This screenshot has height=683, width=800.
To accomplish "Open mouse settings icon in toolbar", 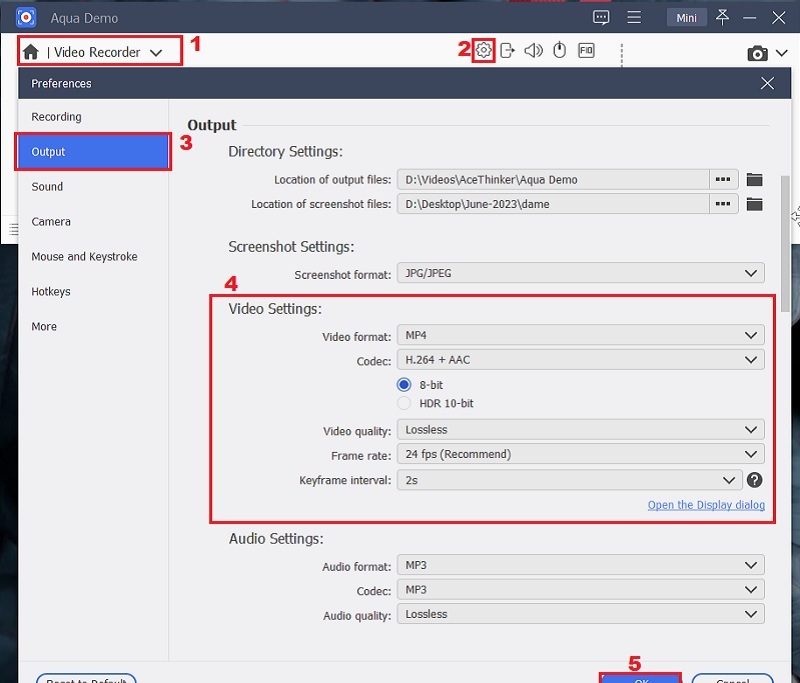I will point(560,50).
